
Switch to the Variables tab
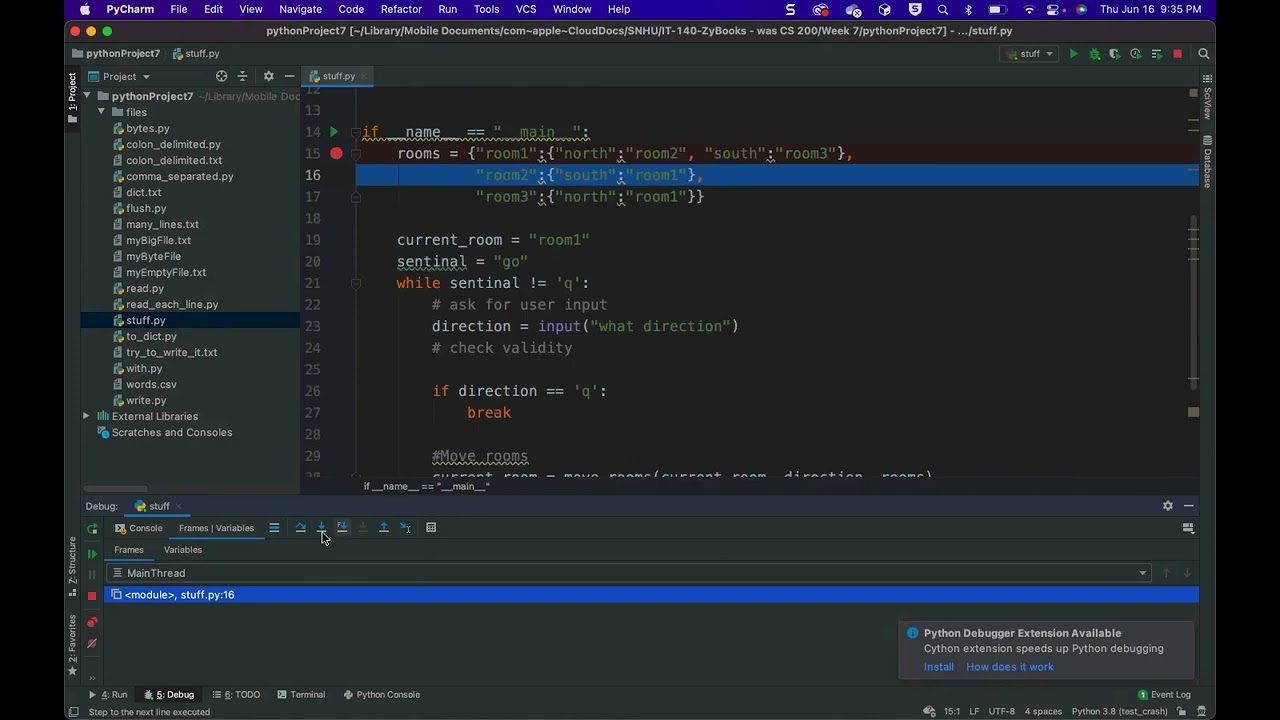182,550
